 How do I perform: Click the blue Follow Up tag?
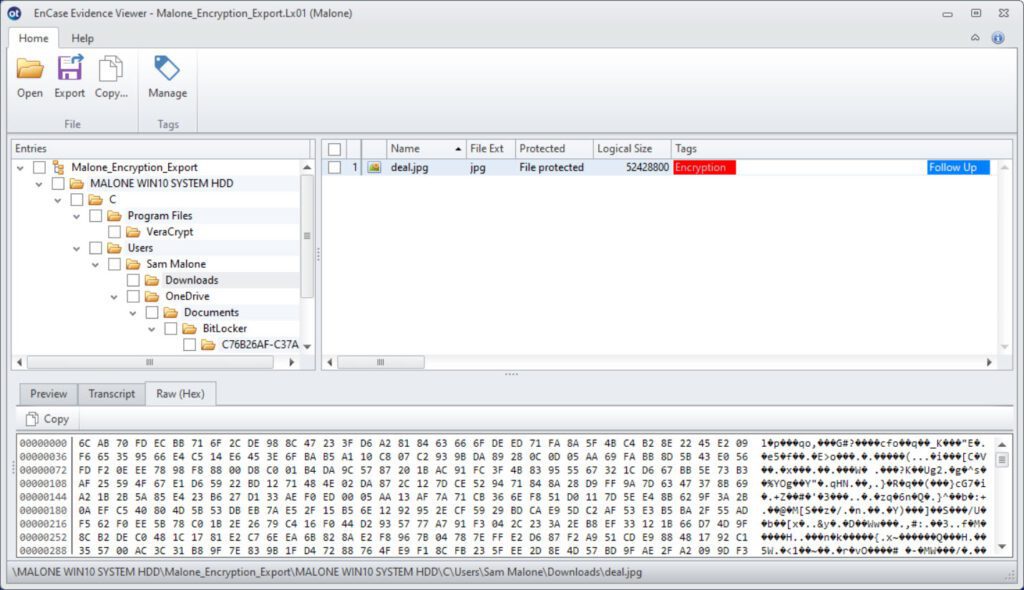click(x=958, y=167)
